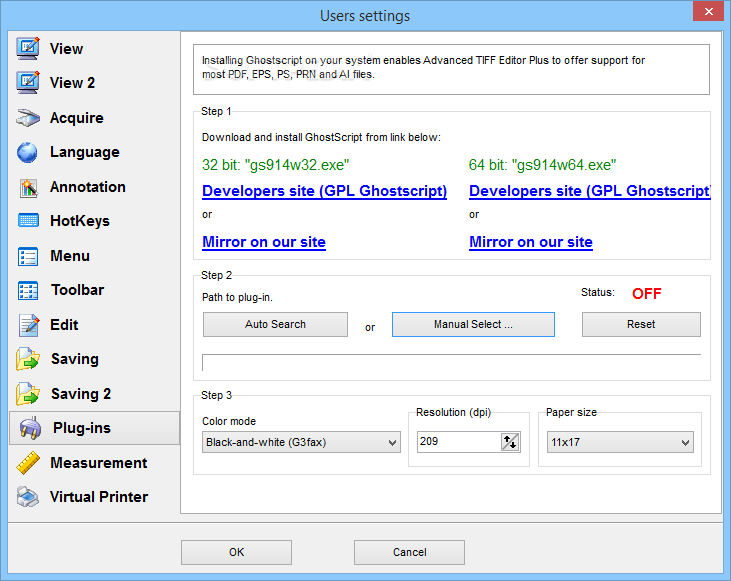The height and width of the screenshot is (581, 731).
Task: Open Saving 2 settings category
Action: [81, 394]
